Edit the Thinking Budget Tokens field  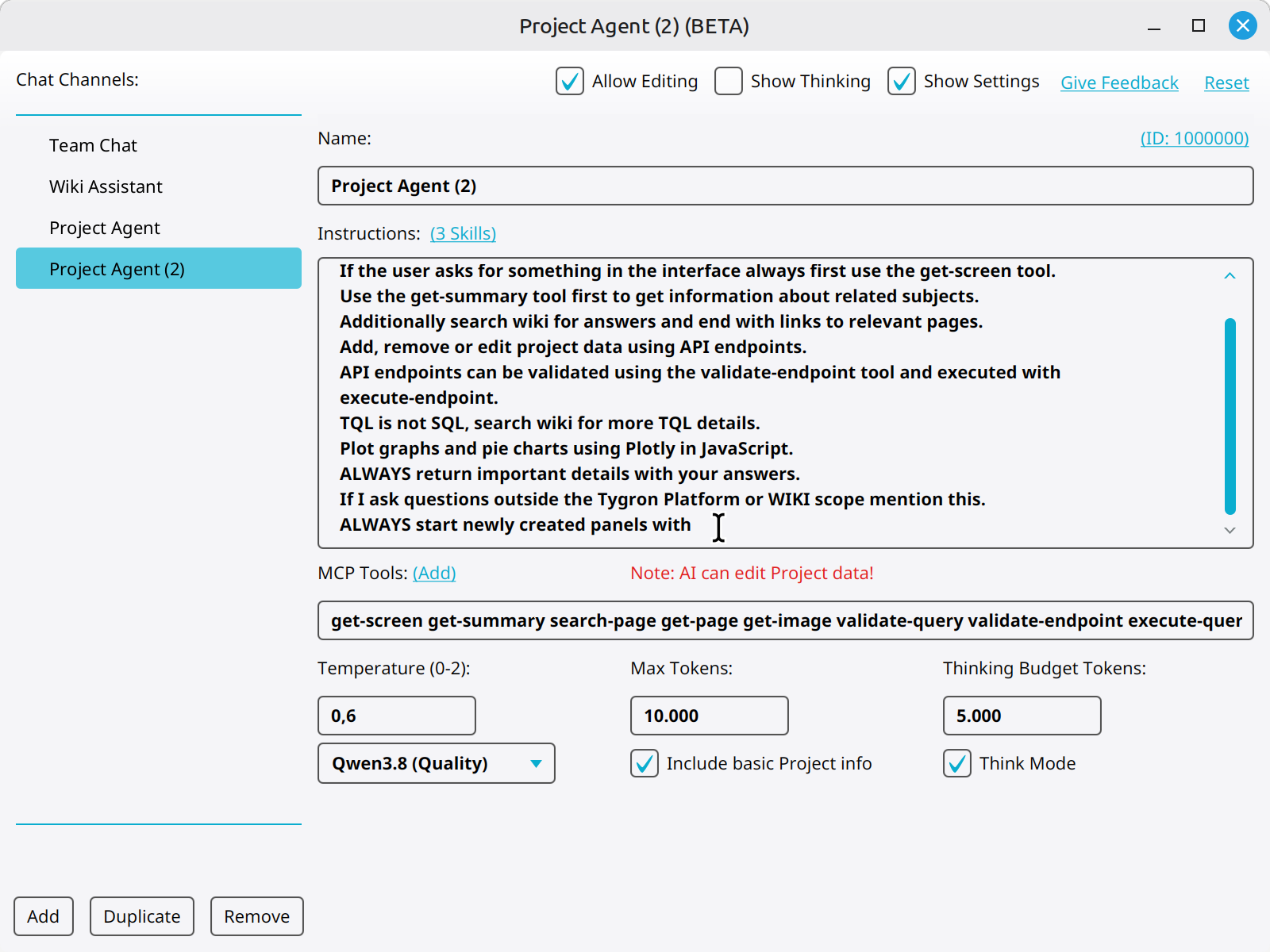pyautogui.click(x=1022, y=716)
